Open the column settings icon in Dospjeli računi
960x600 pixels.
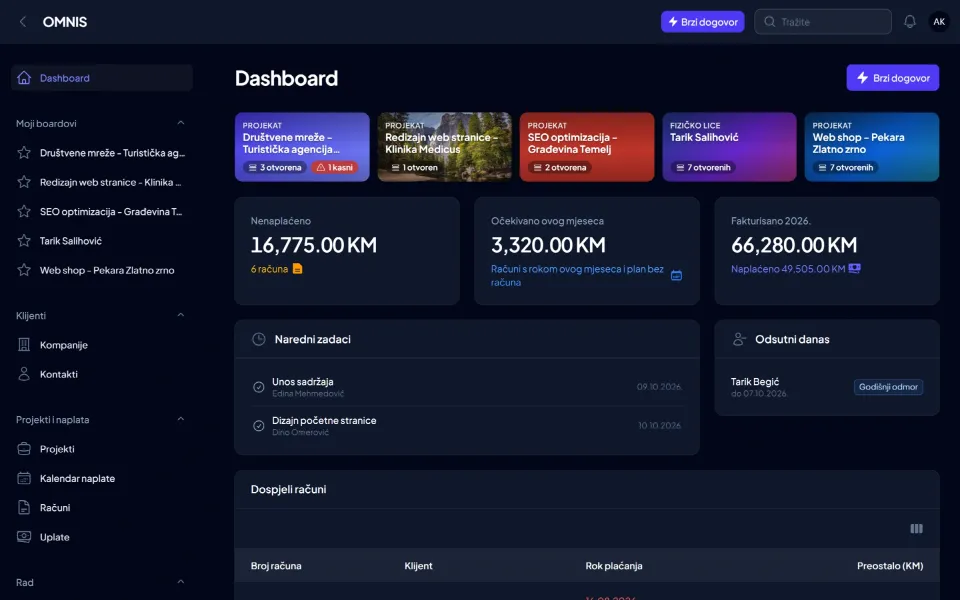pos(917,528)
